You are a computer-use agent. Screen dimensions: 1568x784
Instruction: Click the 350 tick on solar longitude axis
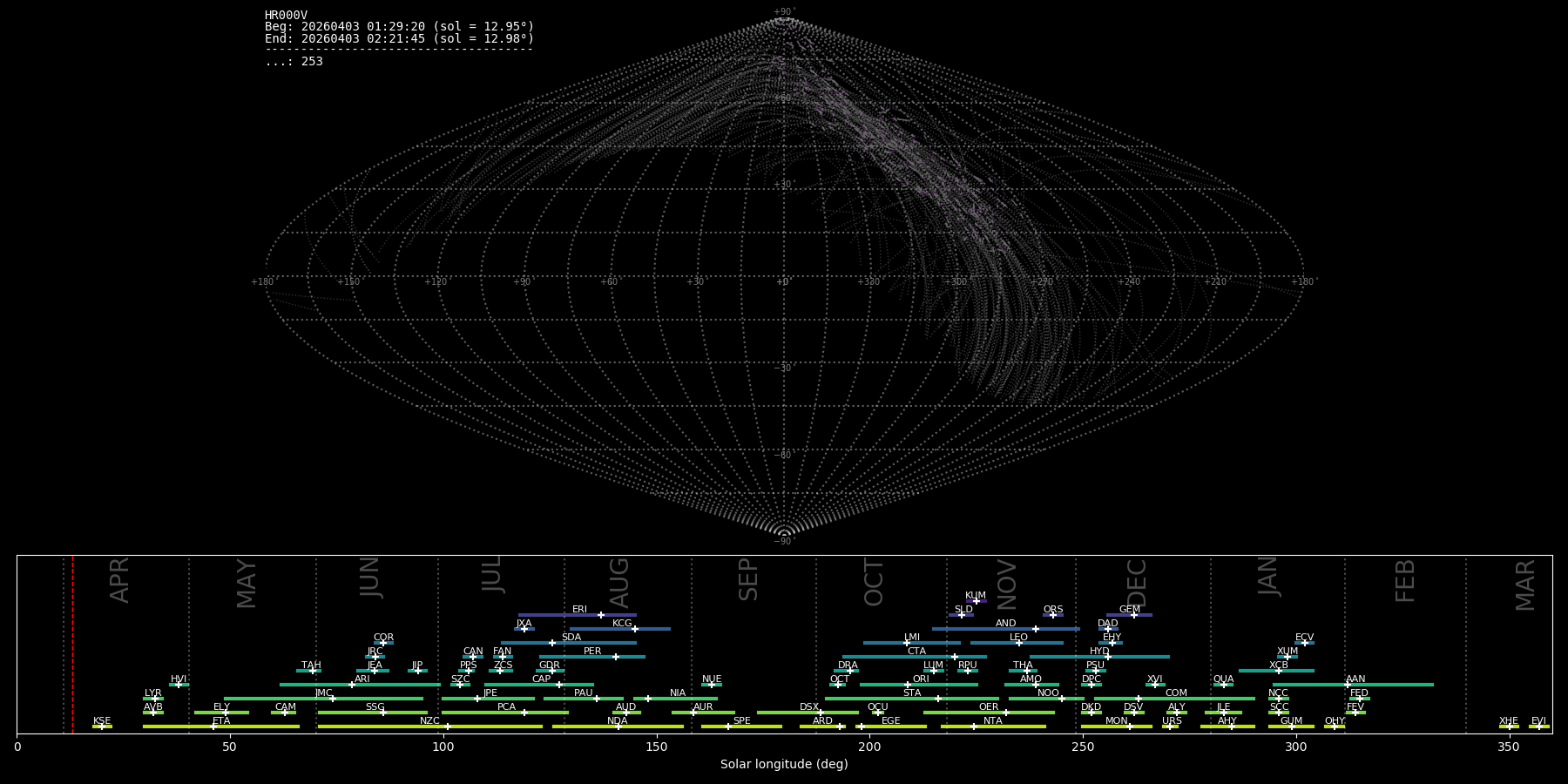coord(1510,747)
